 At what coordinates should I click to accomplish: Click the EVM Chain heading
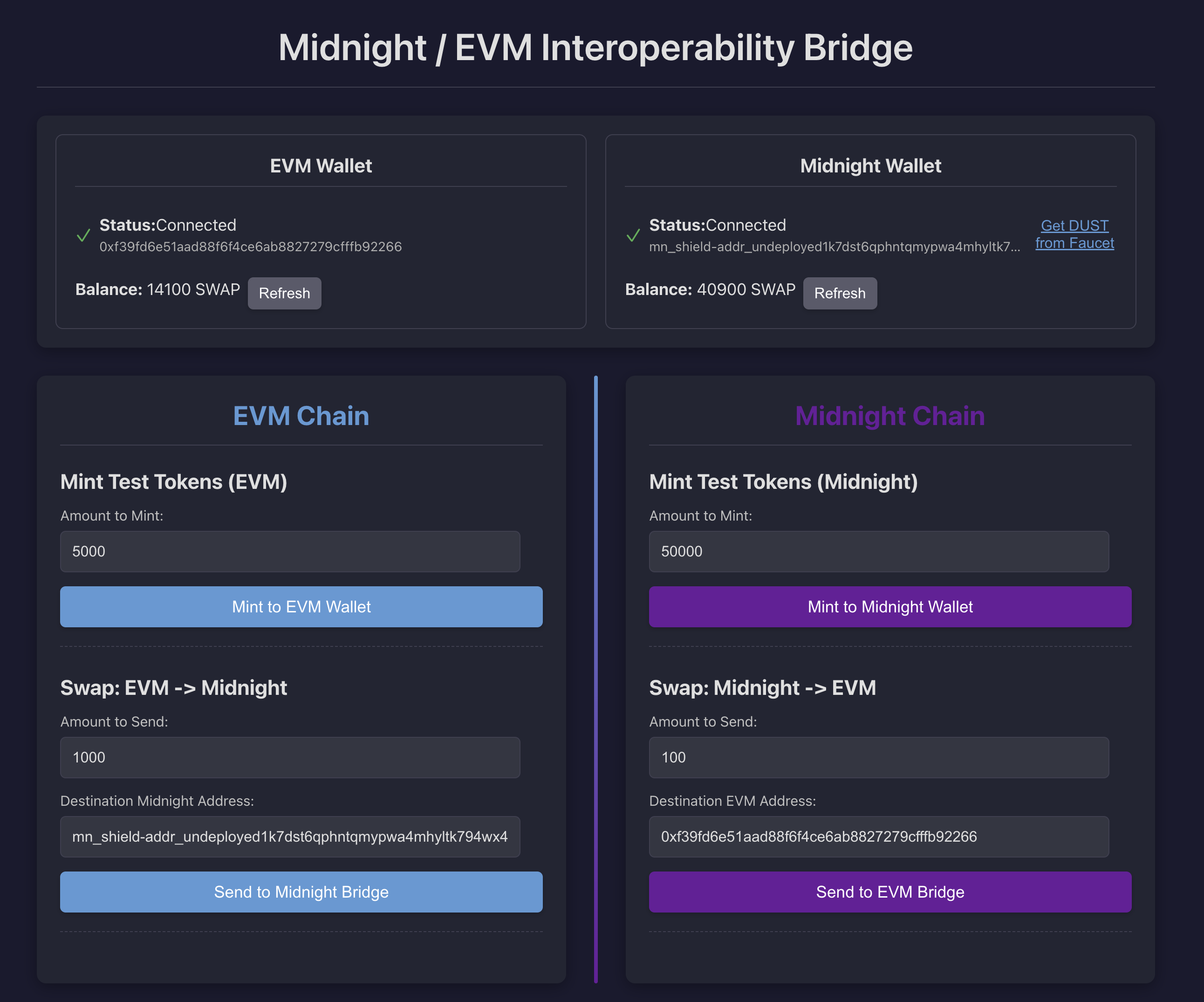(x=301, y=416)
